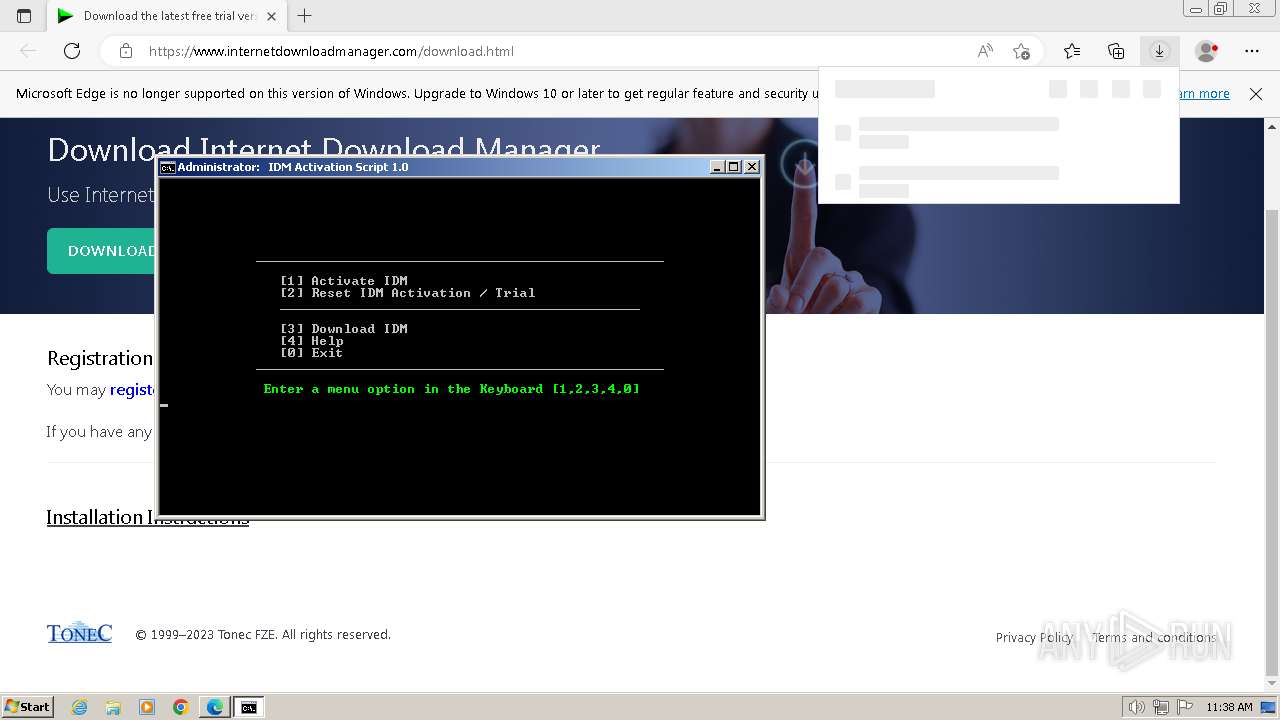The height and width of the screenshot is (720, 1280).
Task: Launch Chrome from the taskbar
Action: (x=181, y=707)
